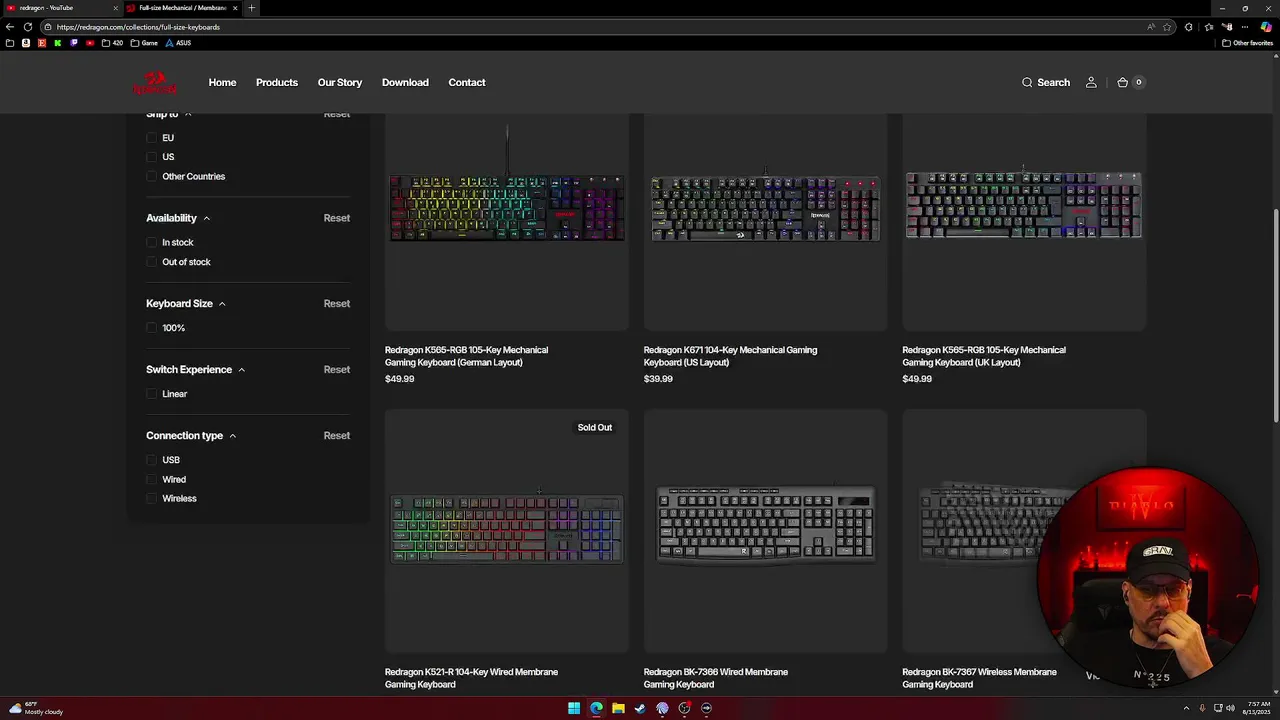This screenshot has width=1280, height=720.
Task: Open K565-RGB German Layout keyboard link
Action: point(466,356)
